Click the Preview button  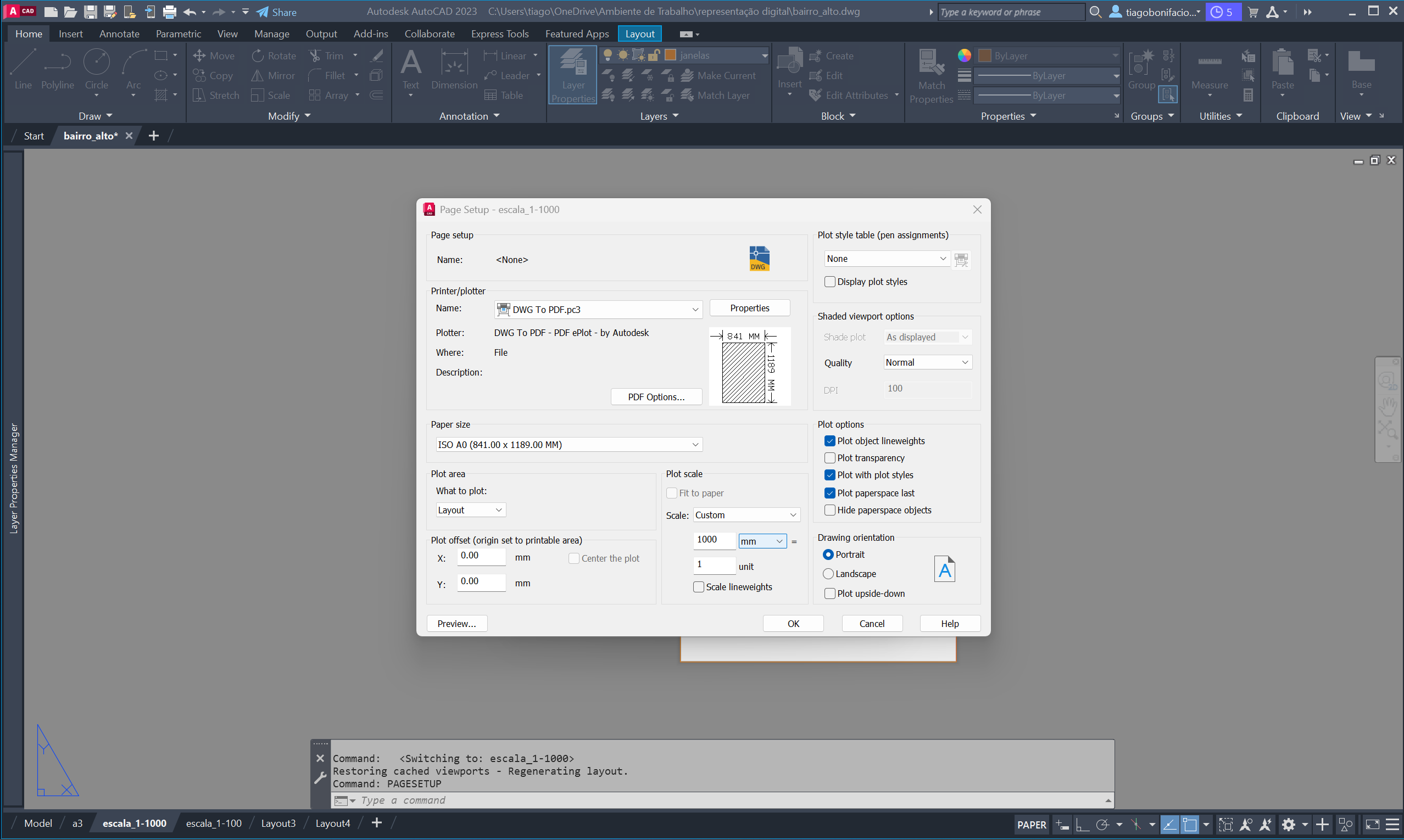pos(456,624)
